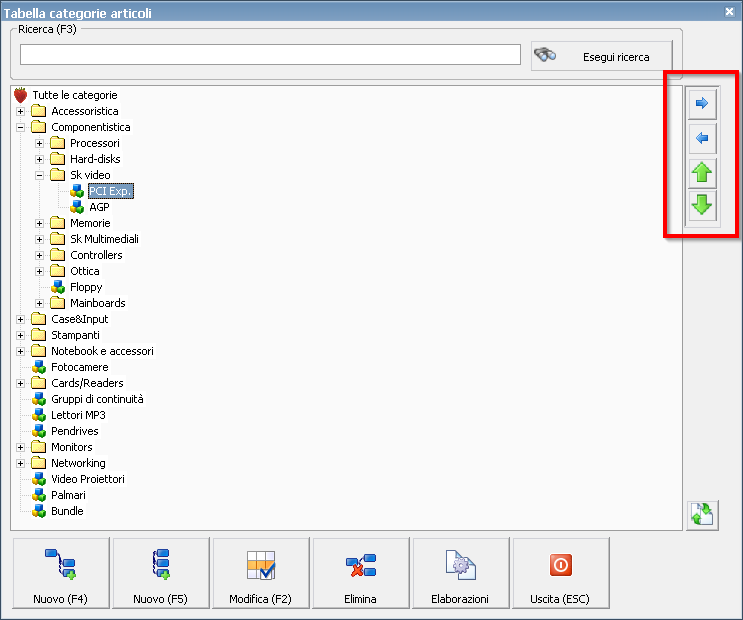Click the Esegui ricerca button
Screen dimensions: 743x620
(x=601, y=56)
